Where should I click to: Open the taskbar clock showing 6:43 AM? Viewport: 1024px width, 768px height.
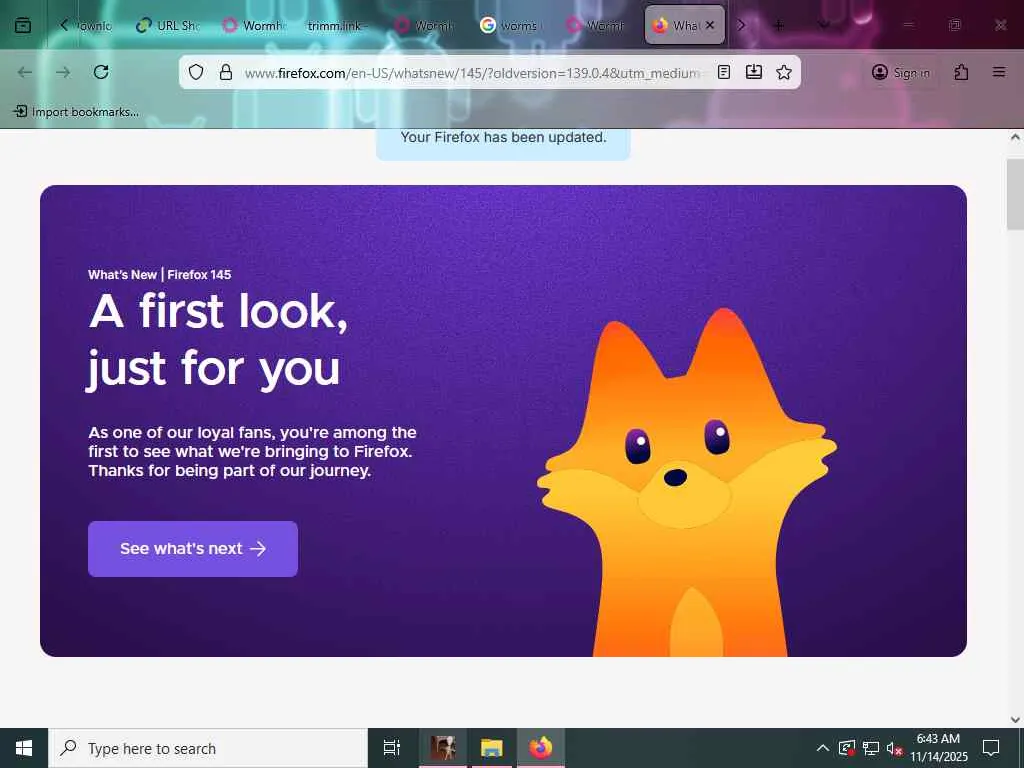pyautogui.click(x=938, y=748)
